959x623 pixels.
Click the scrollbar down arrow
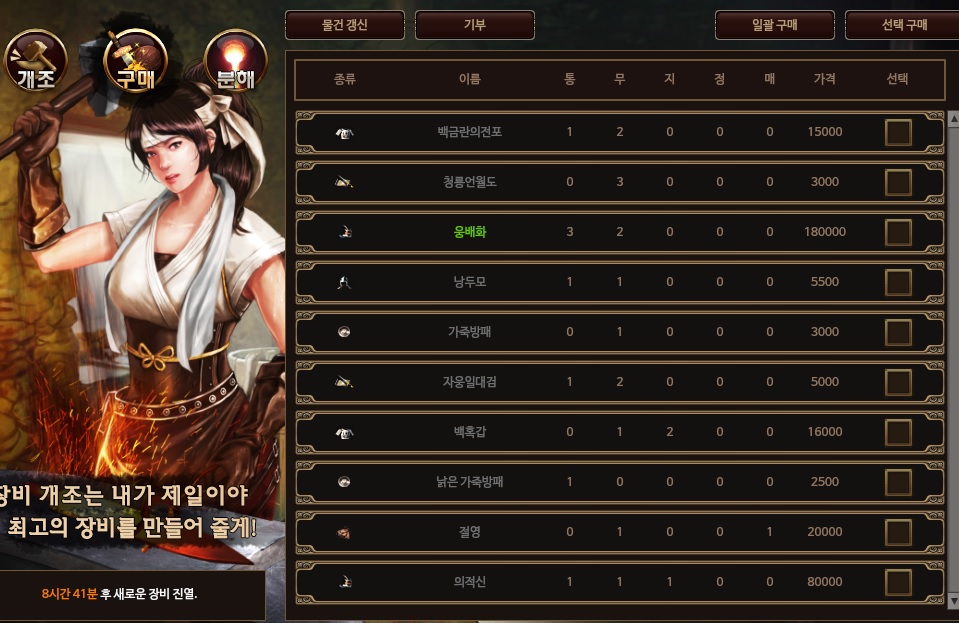(953, 600)
